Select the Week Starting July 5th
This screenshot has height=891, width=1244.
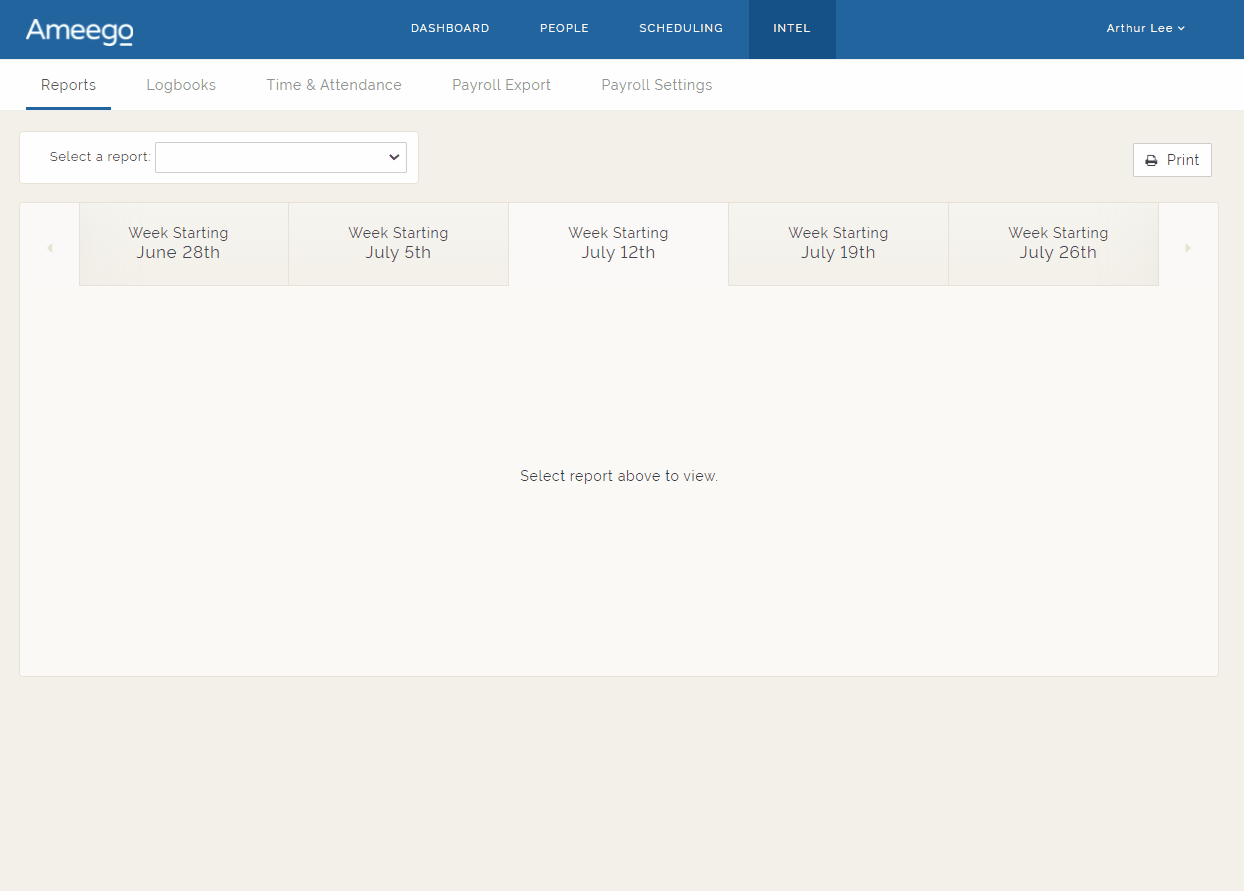click(398, 243)
